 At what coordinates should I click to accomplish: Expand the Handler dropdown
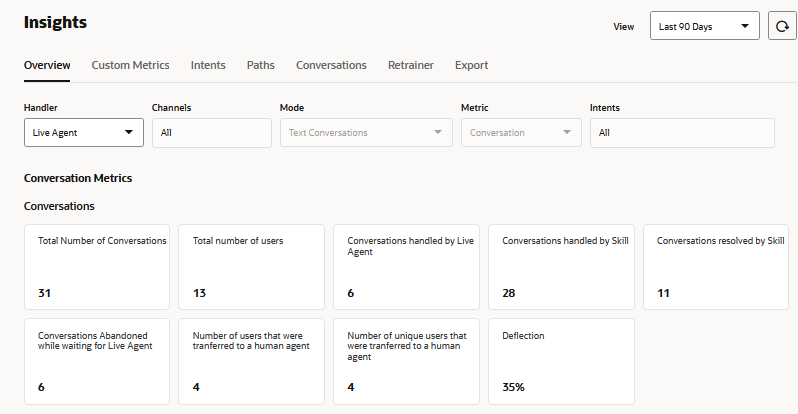[x=84, y=132]
